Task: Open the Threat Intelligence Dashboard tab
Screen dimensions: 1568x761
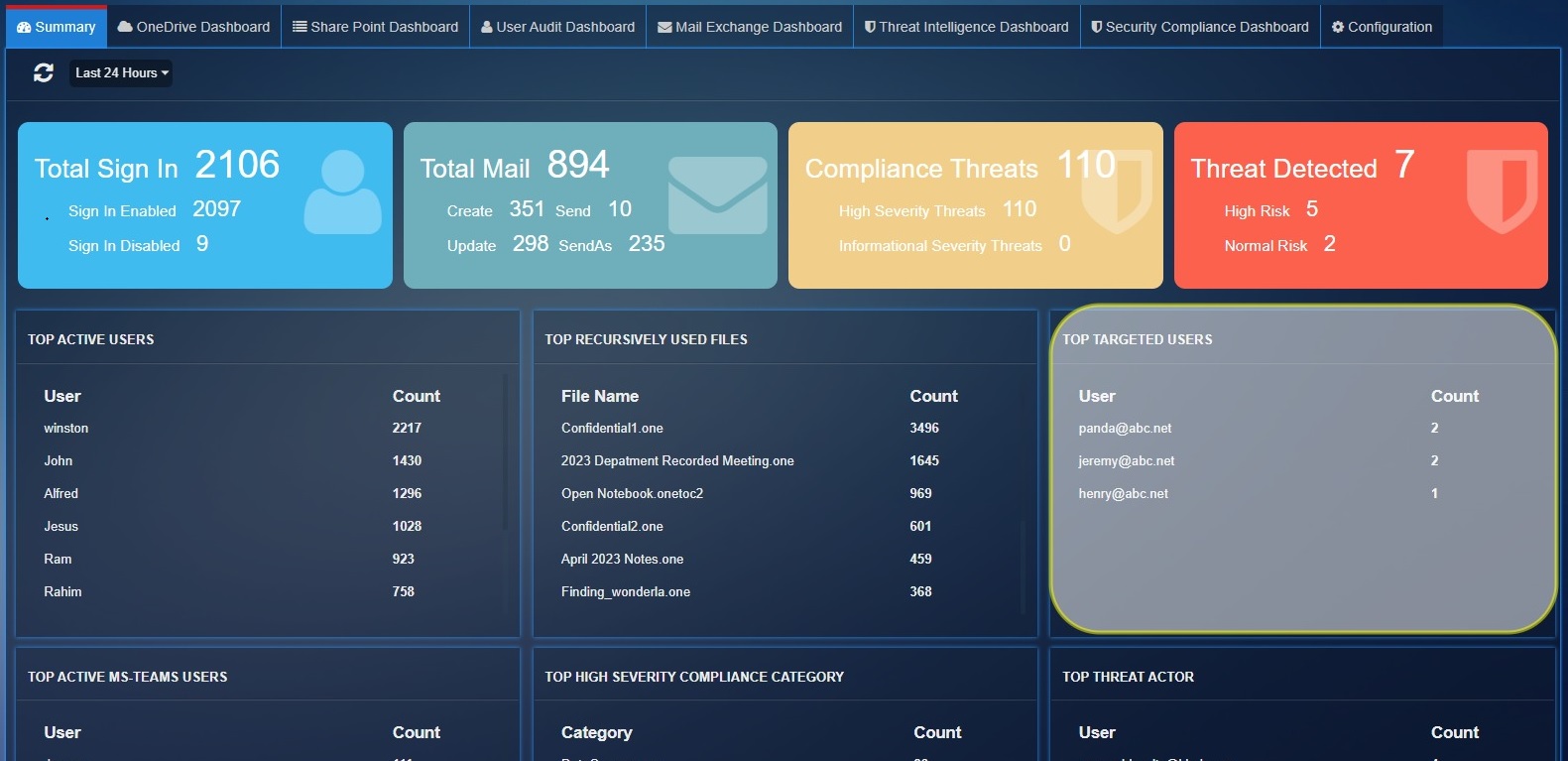Action: pos(966,27)
